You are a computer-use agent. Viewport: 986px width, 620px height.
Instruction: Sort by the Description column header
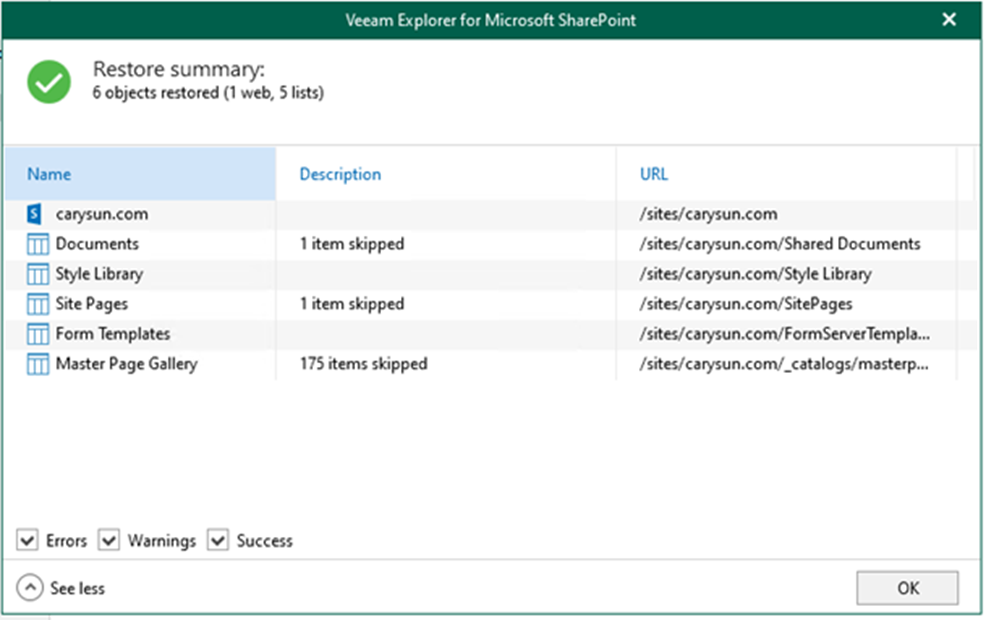tap(446, 174)
